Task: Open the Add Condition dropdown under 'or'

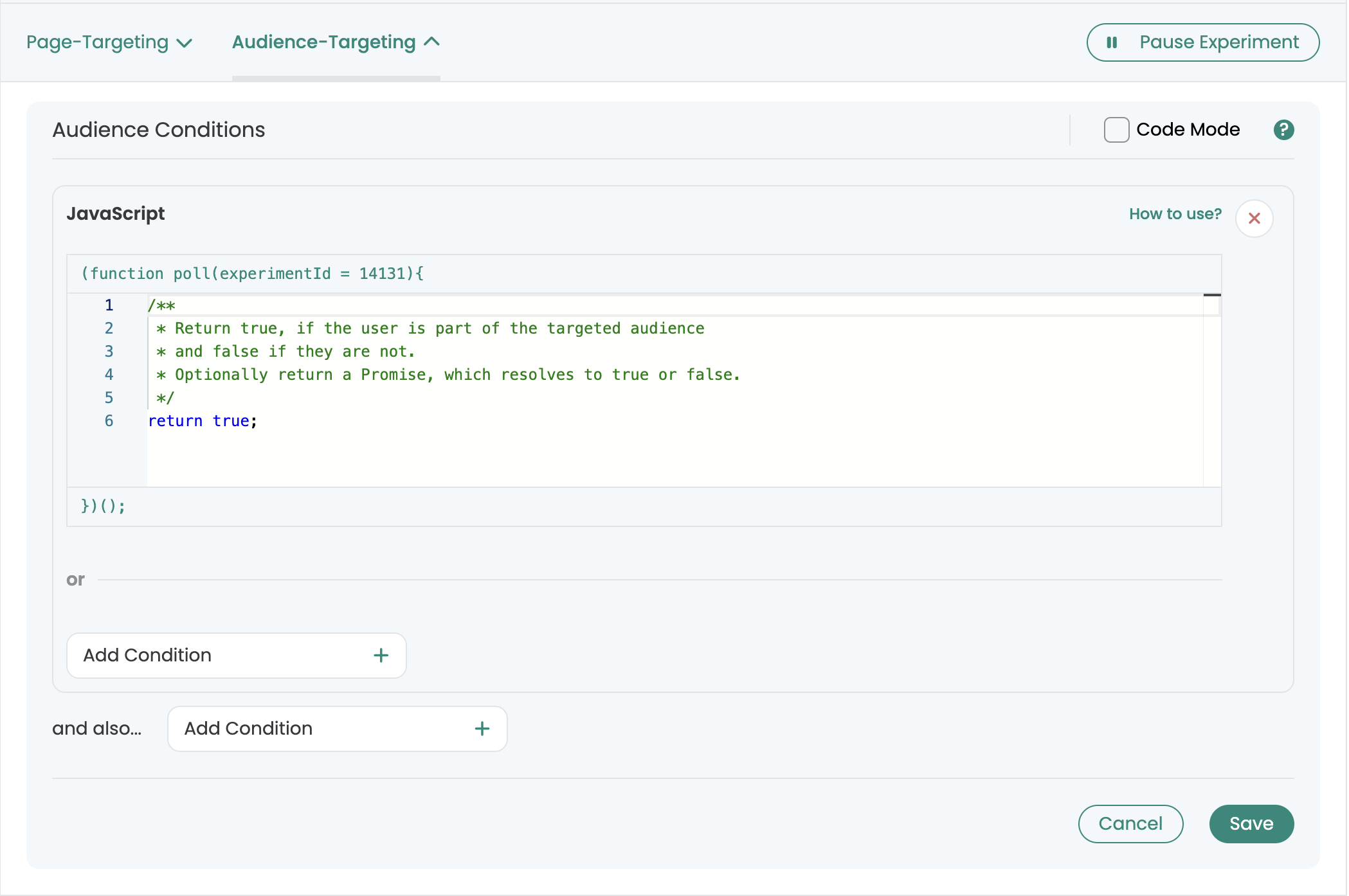Action: [236, 656]
